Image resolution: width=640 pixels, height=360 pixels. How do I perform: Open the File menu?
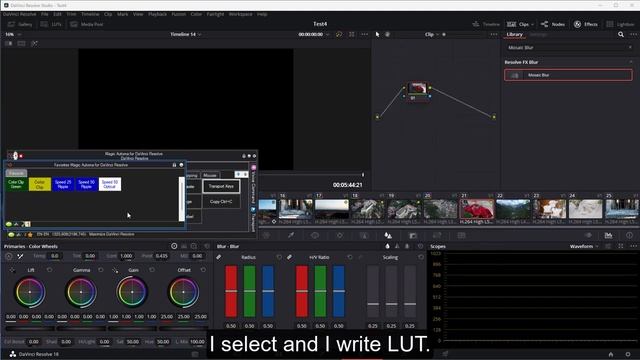[44, 14]
